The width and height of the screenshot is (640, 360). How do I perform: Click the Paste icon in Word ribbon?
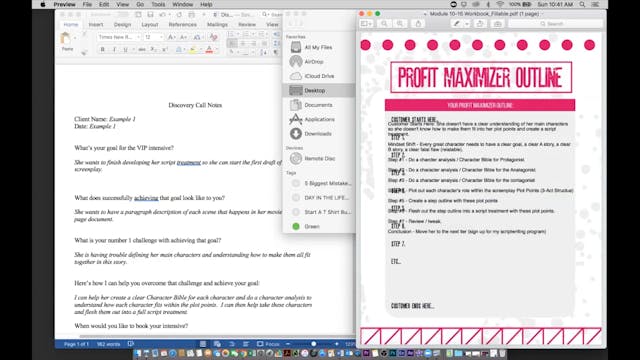65,39
